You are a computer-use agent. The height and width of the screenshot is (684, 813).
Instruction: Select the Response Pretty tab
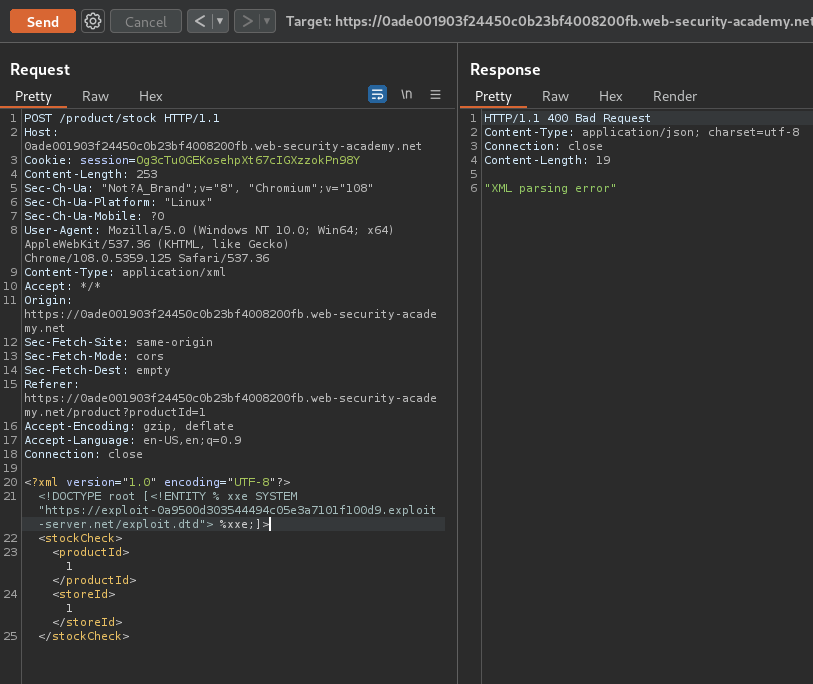click(493, 96)
